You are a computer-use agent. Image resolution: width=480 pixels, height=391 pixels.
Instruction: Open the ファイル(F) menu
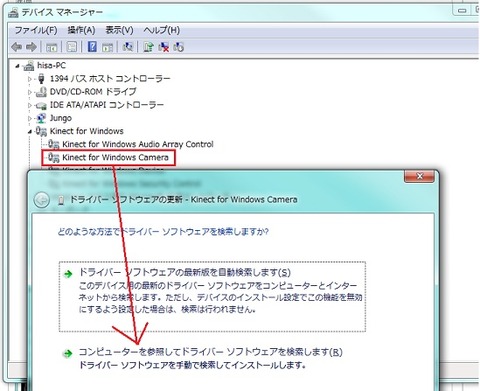[36, 30]
